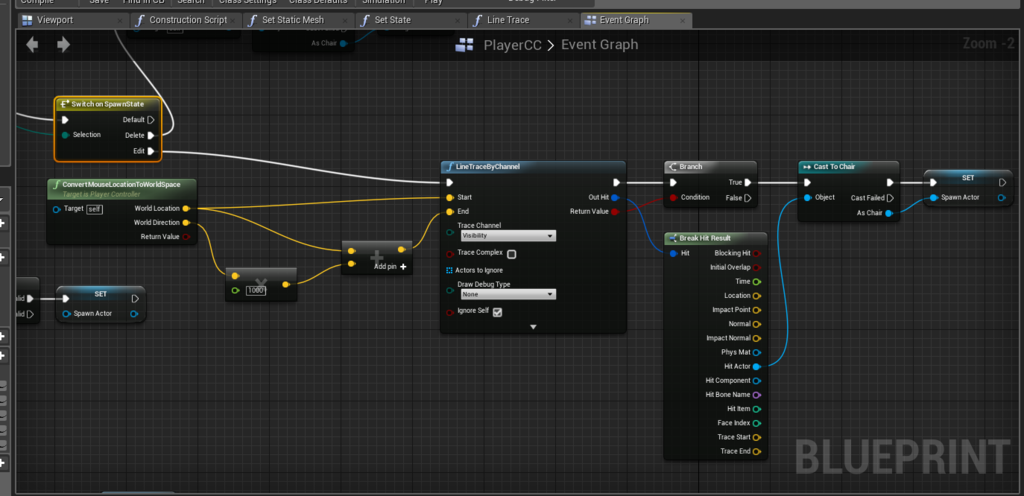
Task: Select the Branch node header
Action: pyautogui.click(x=711, y=167)
